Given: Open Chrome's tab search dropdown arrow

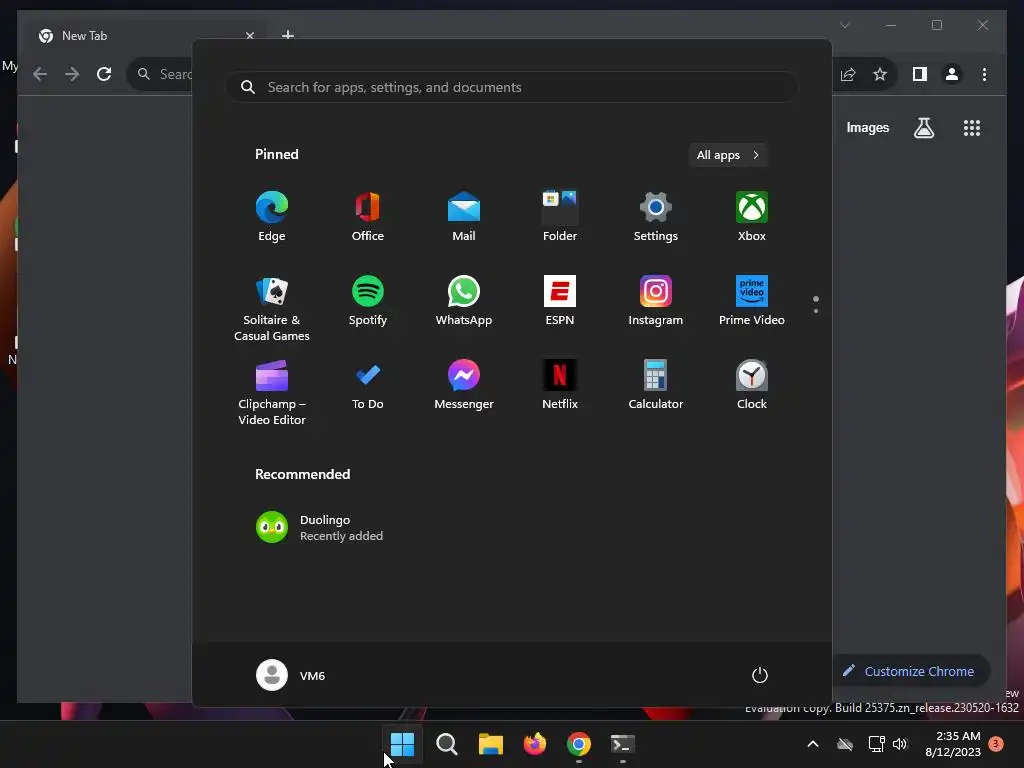Looking at the screenshot, I should pyautogui.click(x=844, y=25).
